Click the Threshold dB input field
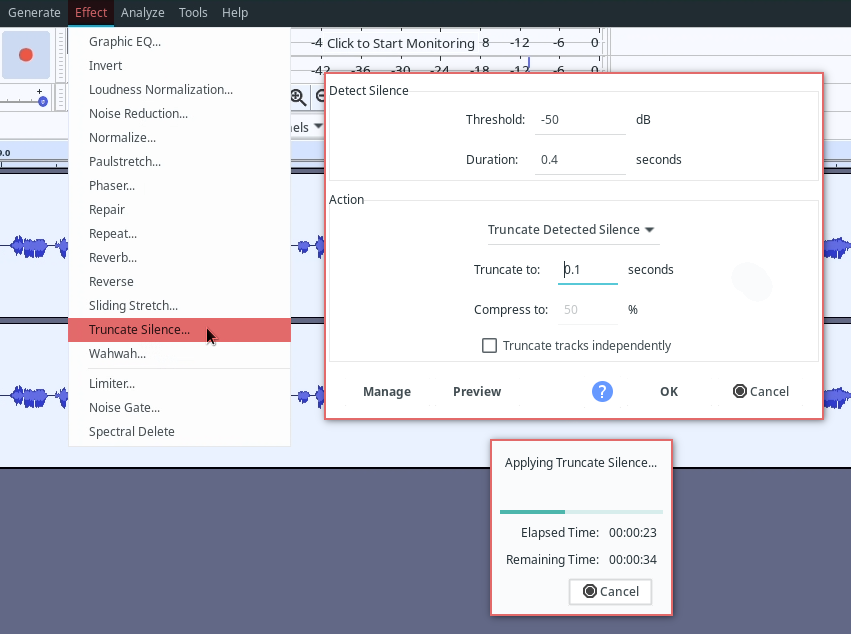This screenshot has height=634, width=851. (x=580, y=120)
